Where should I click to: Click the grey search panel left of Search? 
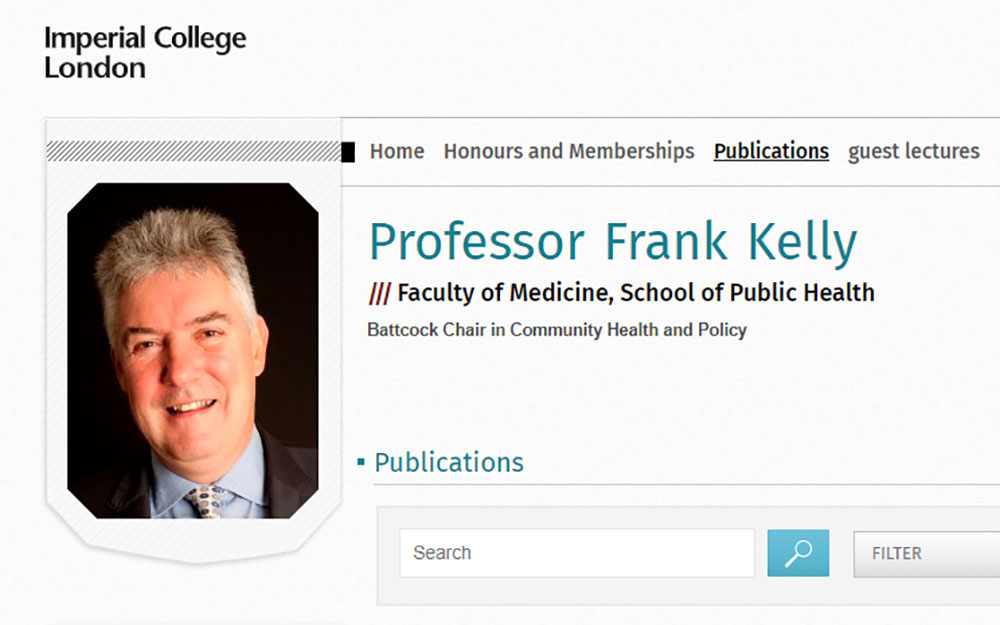tap(388, 553)
